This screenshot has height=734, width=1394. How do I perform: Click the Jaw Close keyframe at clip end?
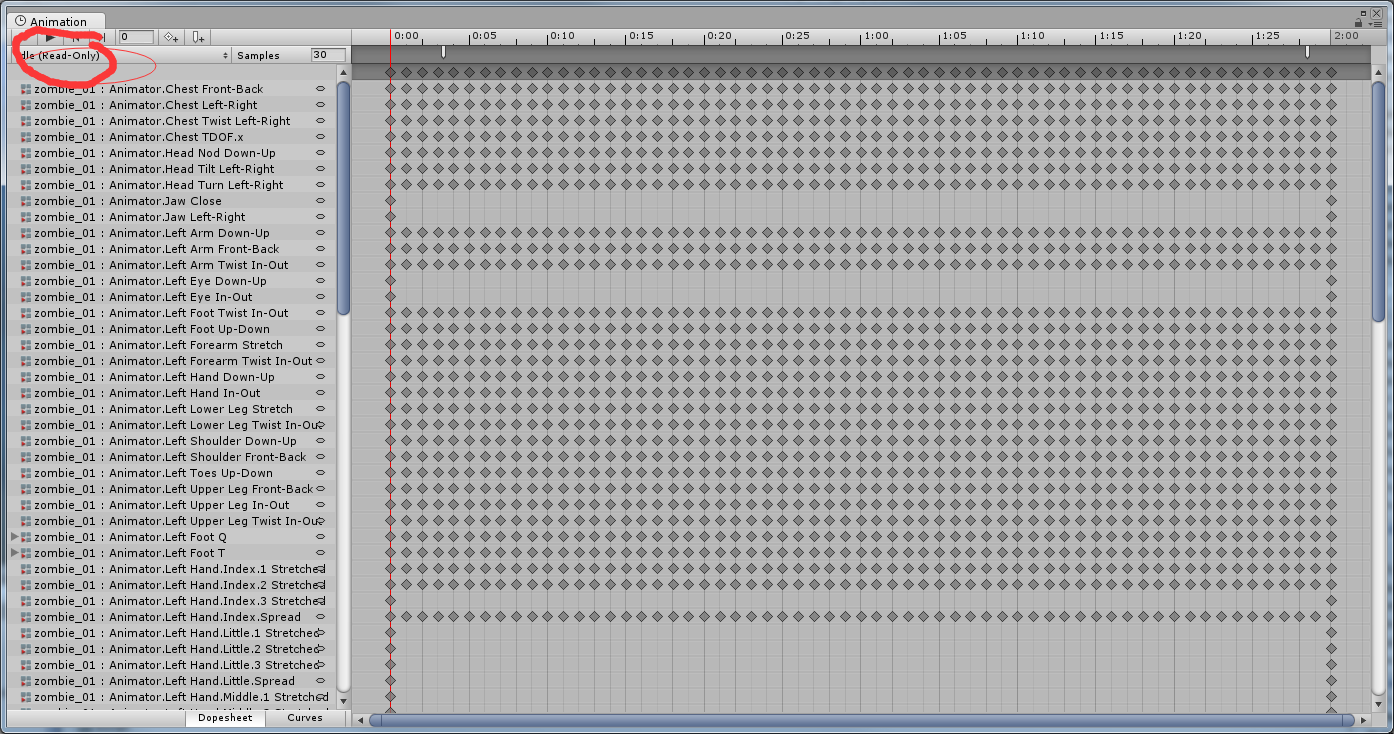[1331, 200]
